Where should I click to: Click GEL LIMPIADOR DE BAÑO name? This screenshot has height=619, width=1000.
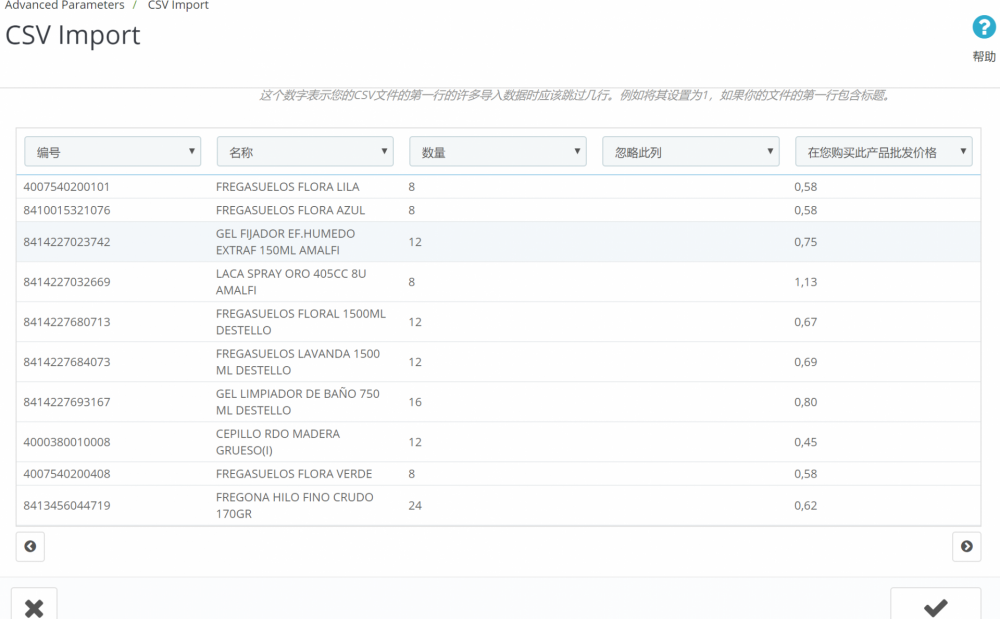(x=297, y=402)
